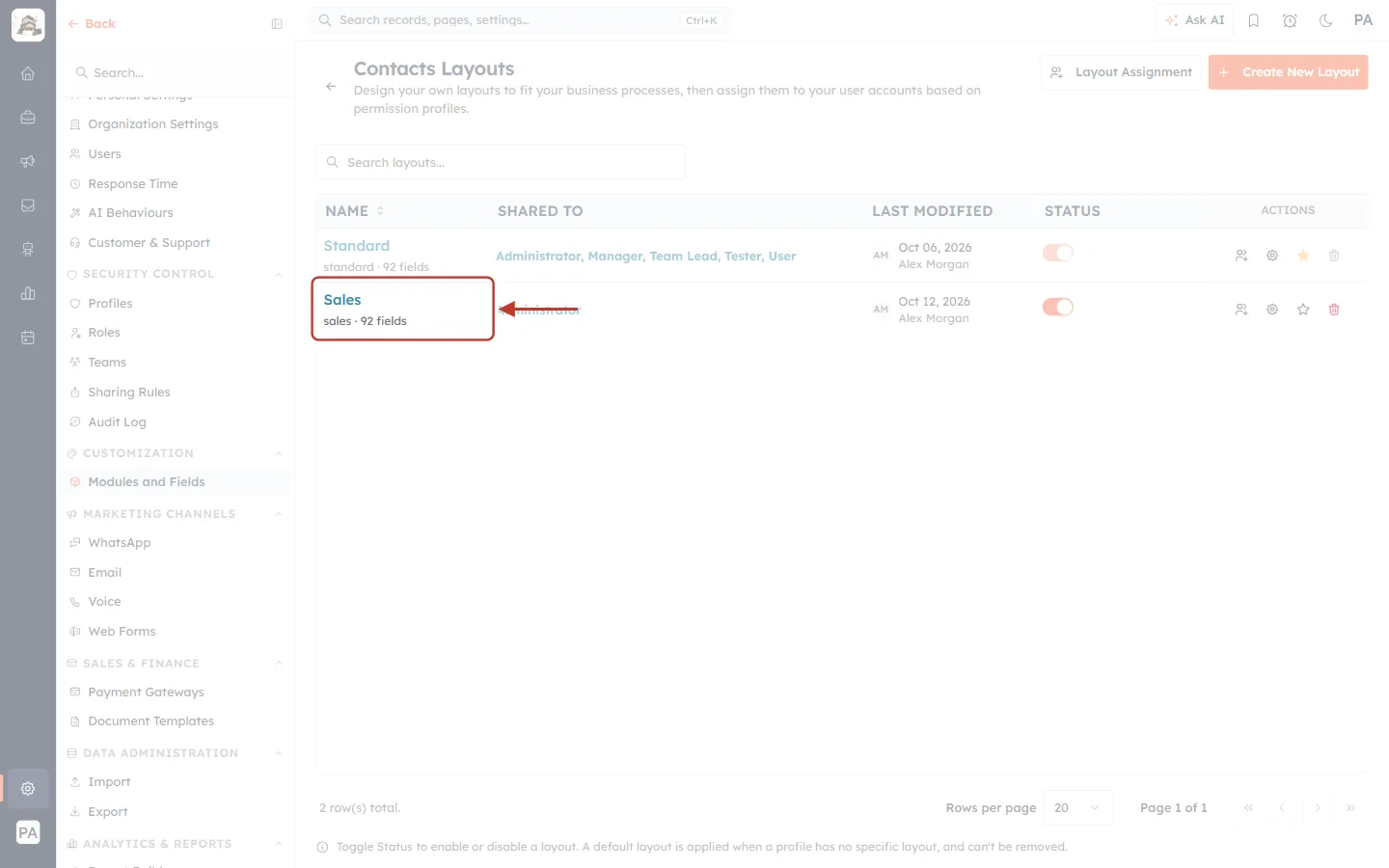Open the calendar icon in left rail
The image size is (1389, 868).
click(x=28, y=338)
